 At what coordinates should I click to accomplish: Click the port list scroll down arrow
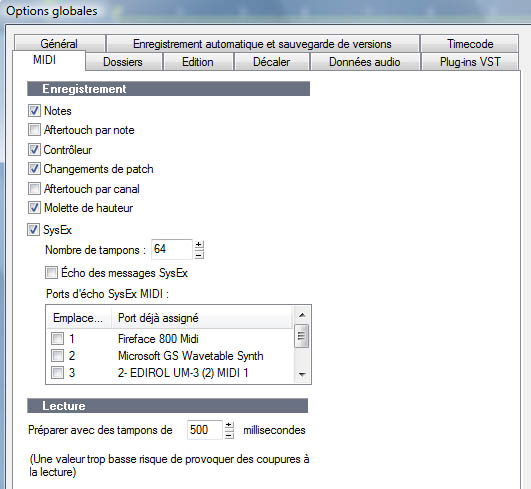tap(302, 375)
